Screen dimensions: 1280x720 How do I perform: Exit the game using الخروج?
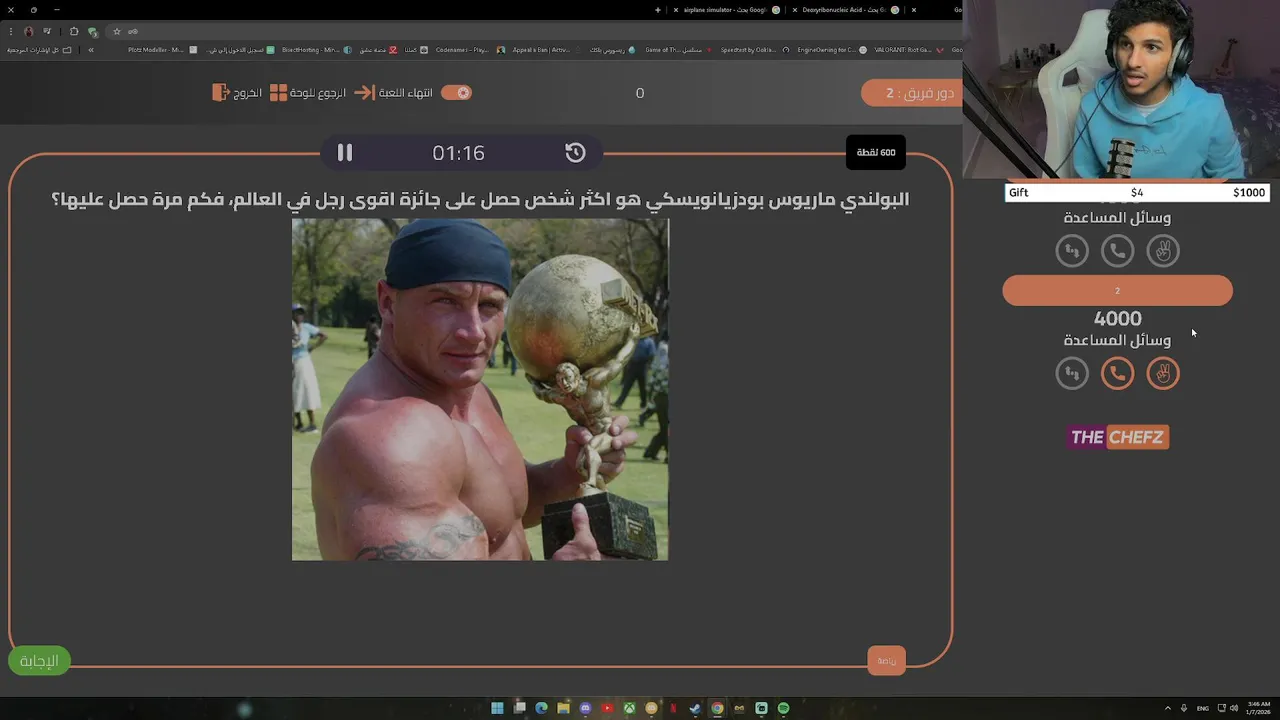pyautogui.click(x=248, y=93)
